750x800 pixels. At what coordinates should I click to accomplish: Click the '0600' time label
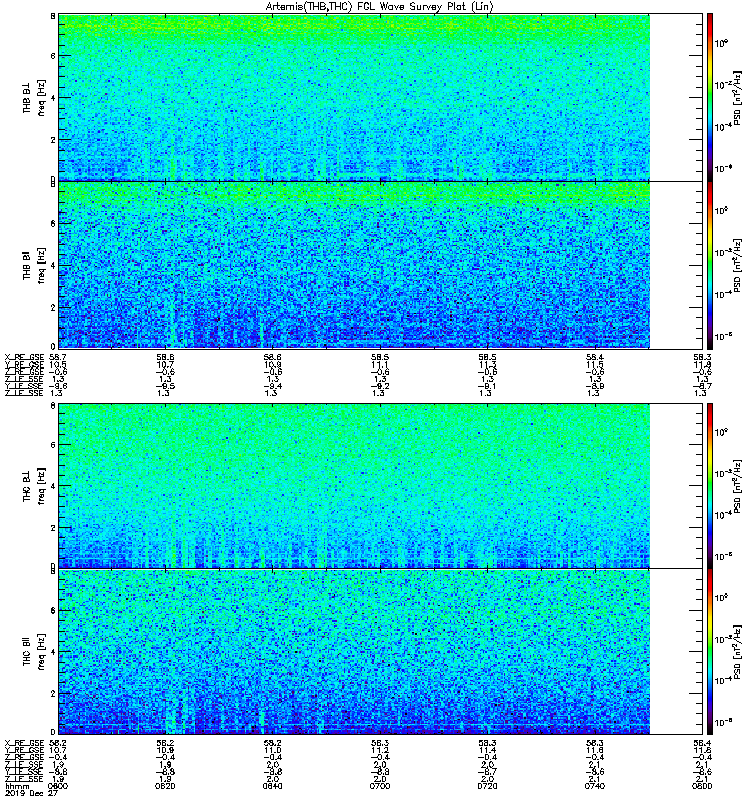57,786
